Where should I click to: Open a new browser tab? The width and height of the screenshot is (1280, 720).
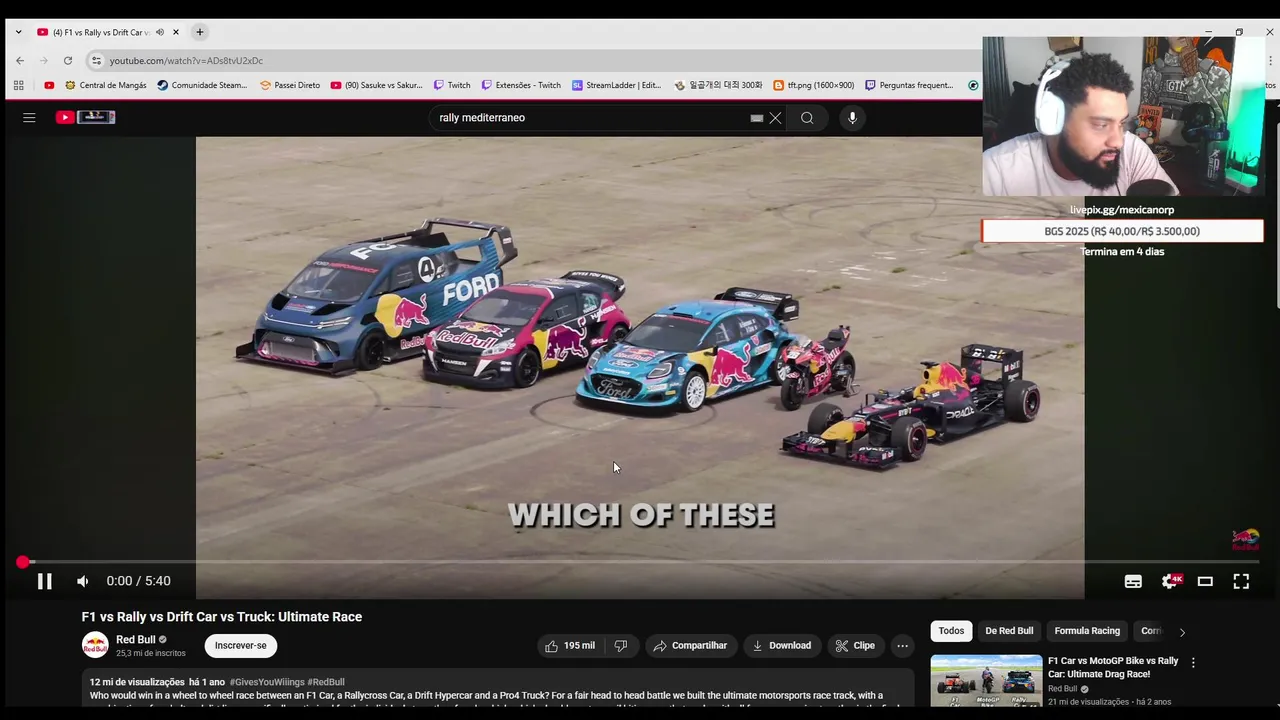coord(199,32)
